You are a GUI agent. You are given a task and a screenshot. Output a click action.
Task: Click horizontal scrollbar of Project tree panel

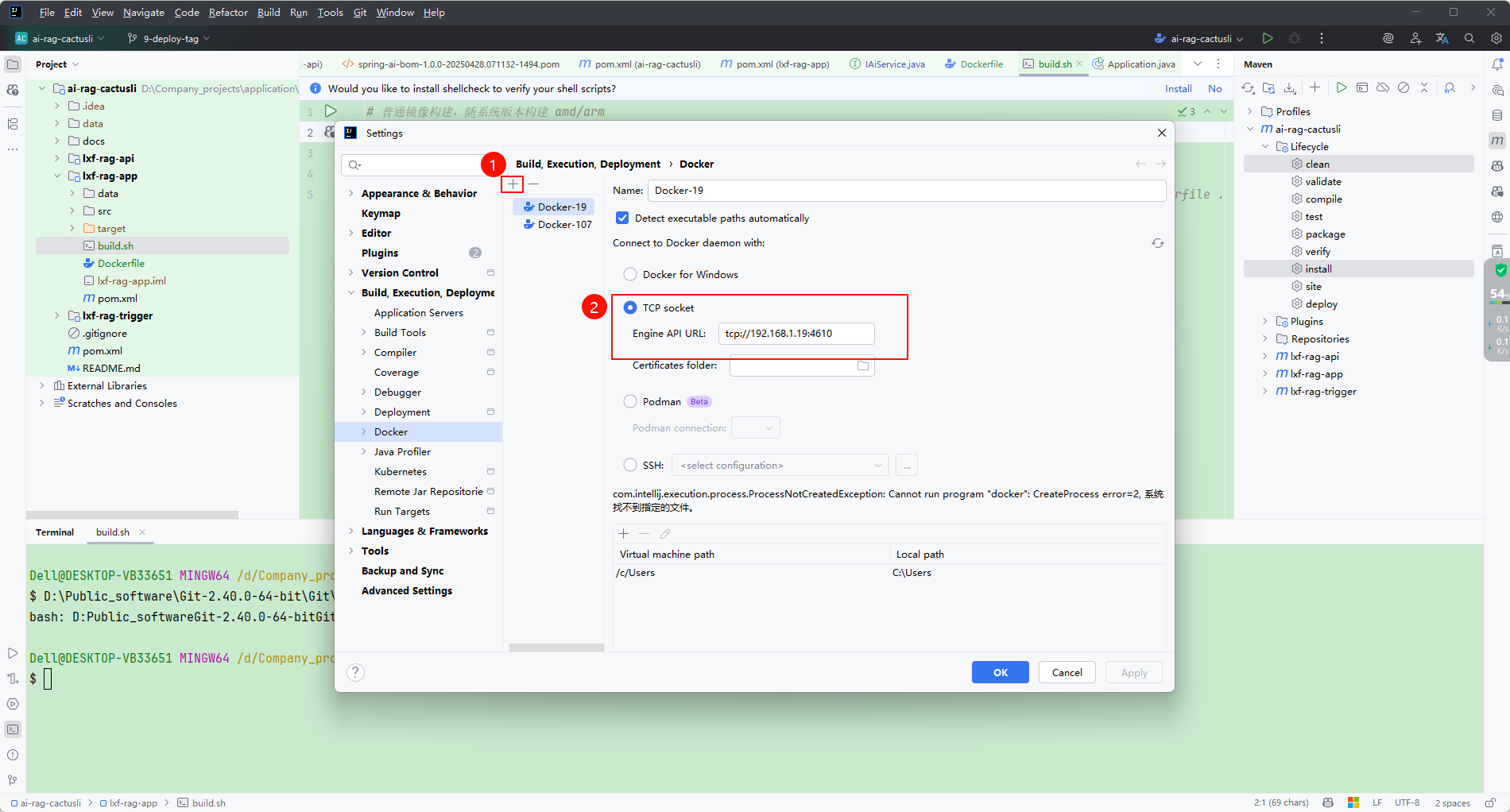point(133,515)
